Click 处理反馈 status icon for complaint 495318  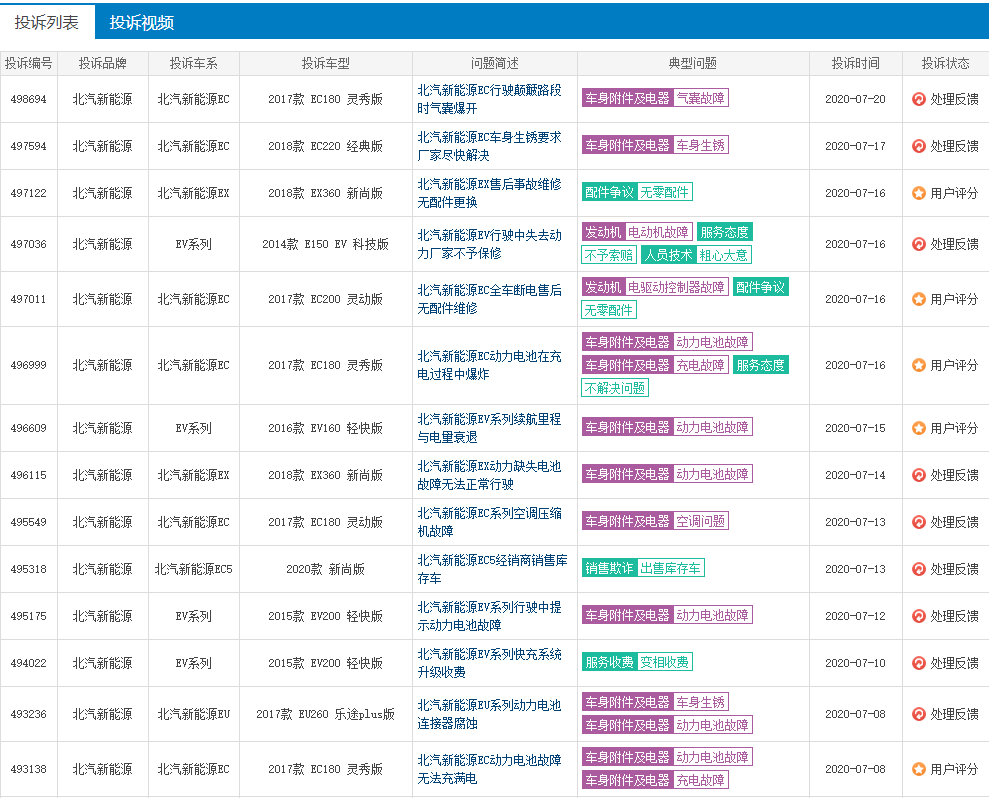pos(918,569)
